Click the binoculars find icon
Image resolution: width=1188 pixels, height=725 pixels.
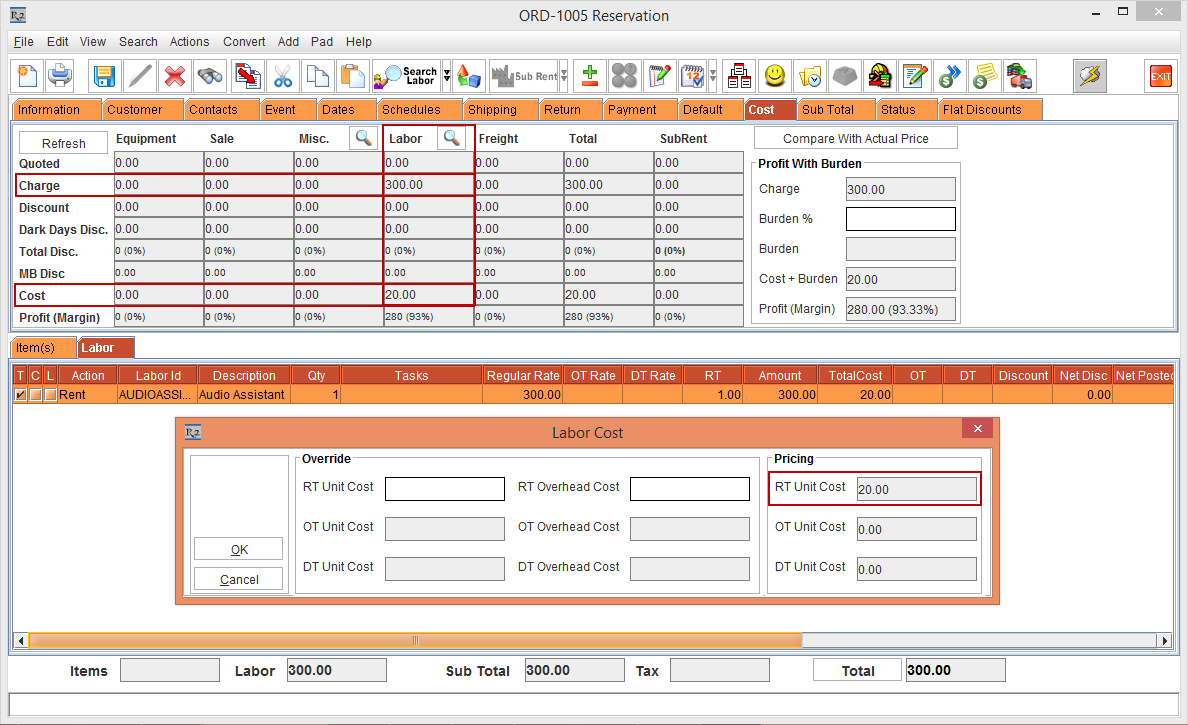[210, 76]
